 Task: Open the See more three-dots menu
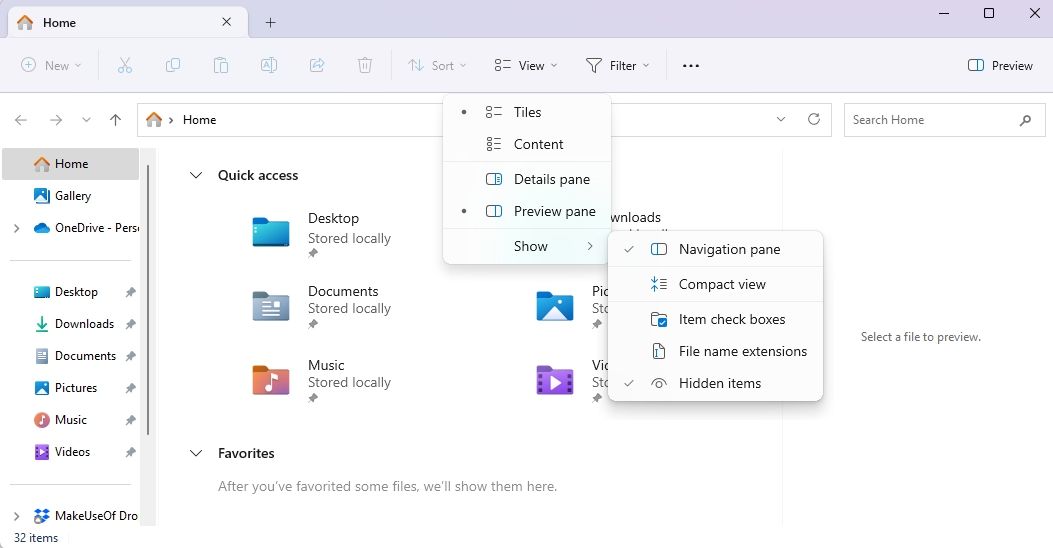tap(690, 66)
